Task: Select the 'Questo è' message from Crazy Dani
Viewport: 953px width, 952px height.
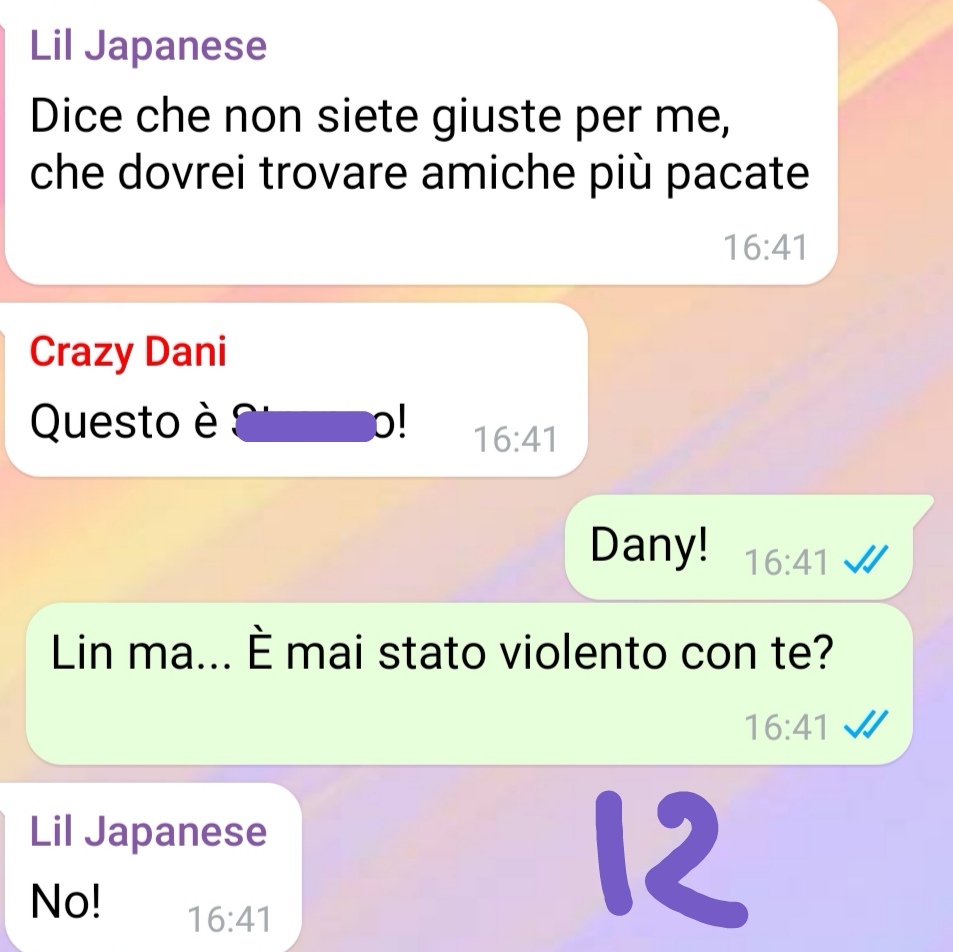Action: [296, 390]
